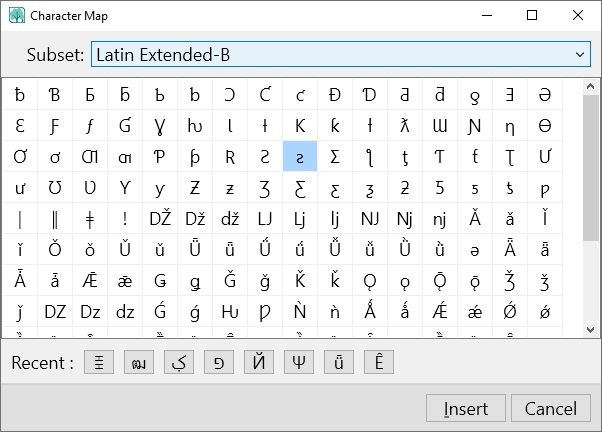Select the Σ character in the grid

point(335,156)
